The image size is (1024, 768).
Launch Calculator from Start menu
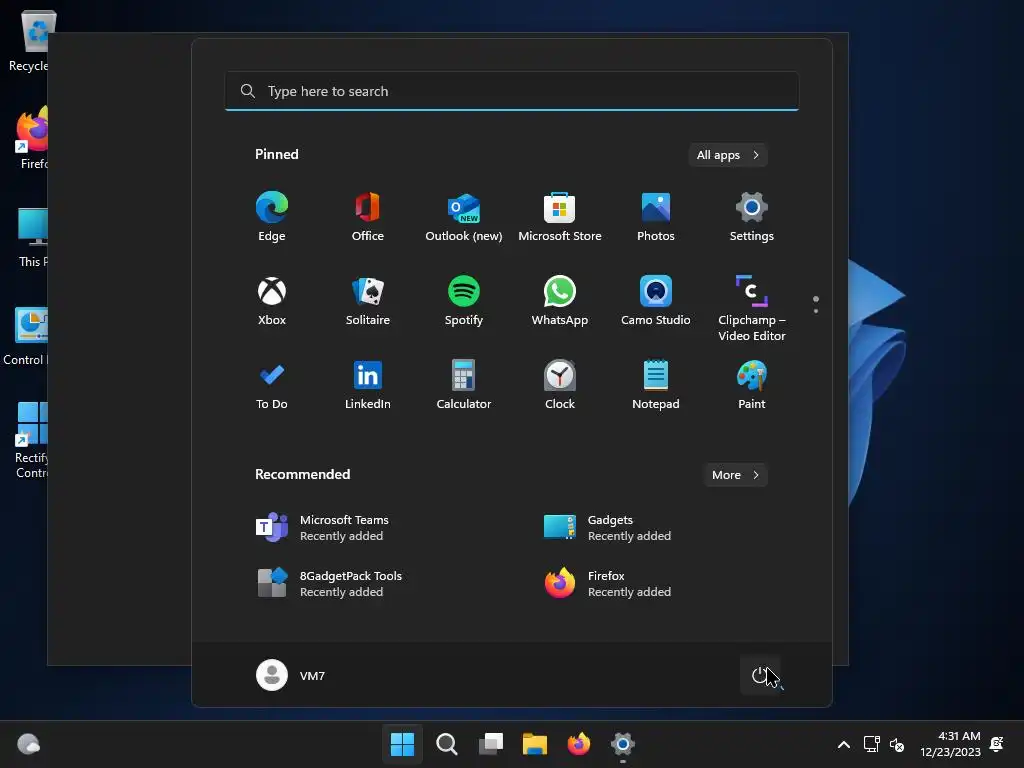(x=464, y=385)
